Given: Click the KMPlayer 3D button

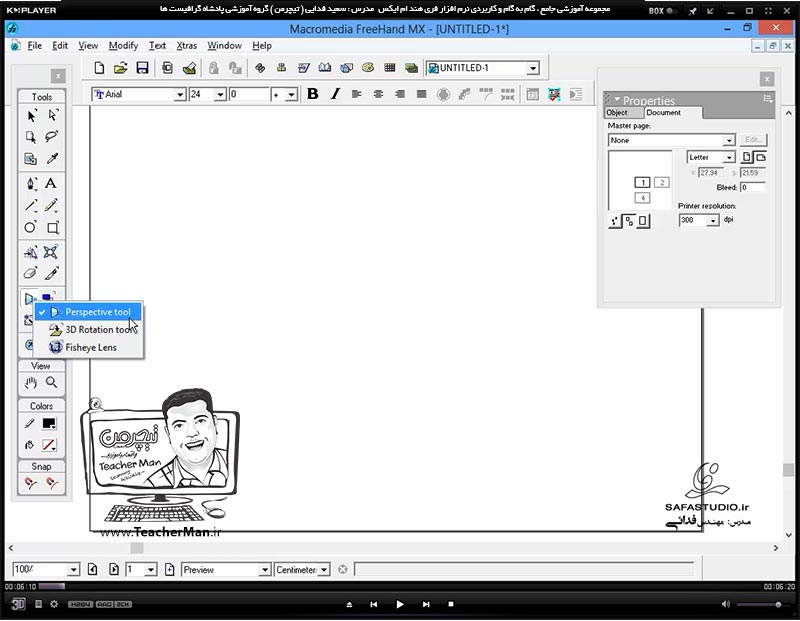Looking at the screenshot, I should (x=18, y=604).
